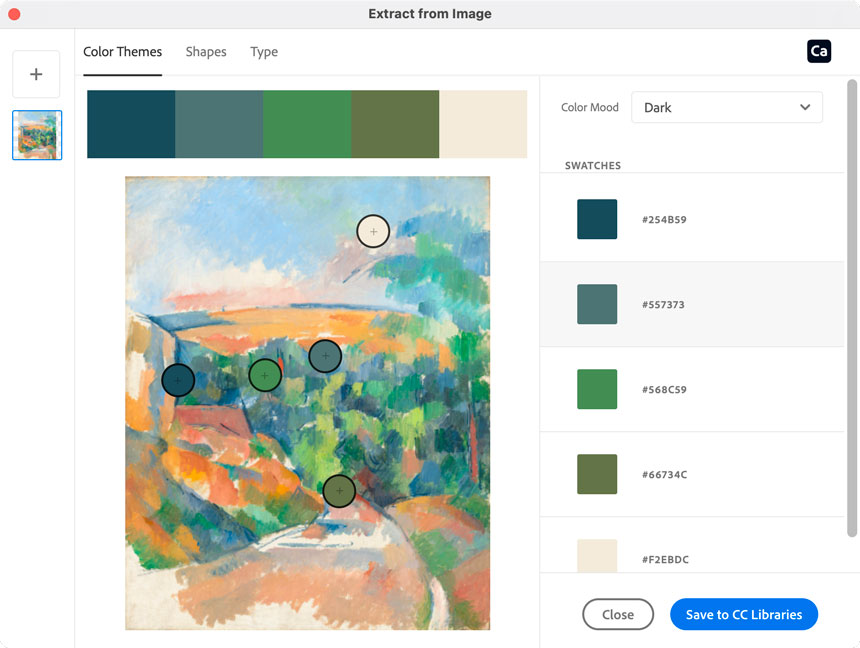Open the Adobe Capture Ca icon
This screenshot has width=860, height=648.
click(819, 51)
